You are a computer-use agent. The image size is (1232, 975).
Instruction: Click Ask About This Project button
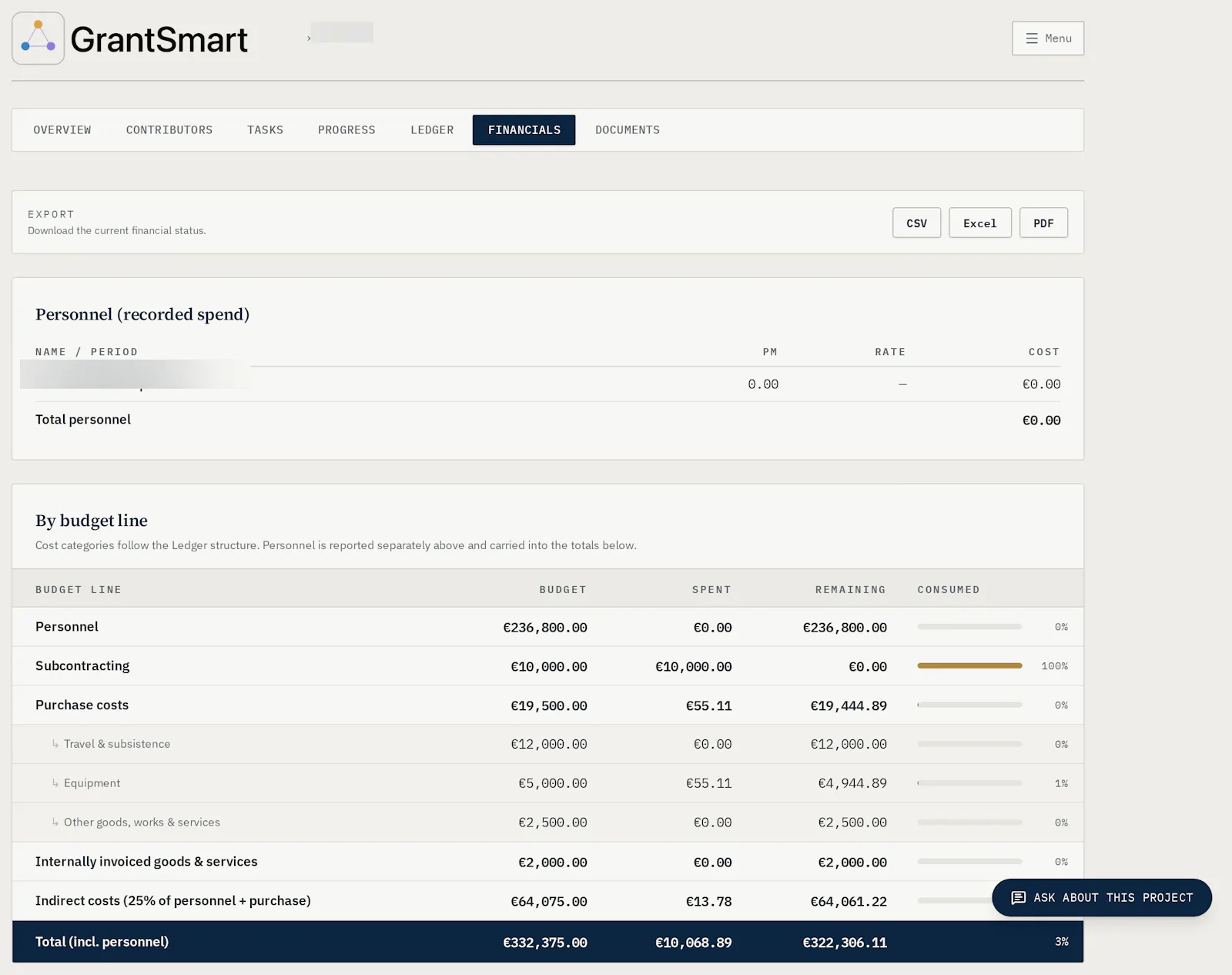pyautogui.click(x=1102, y=898)
